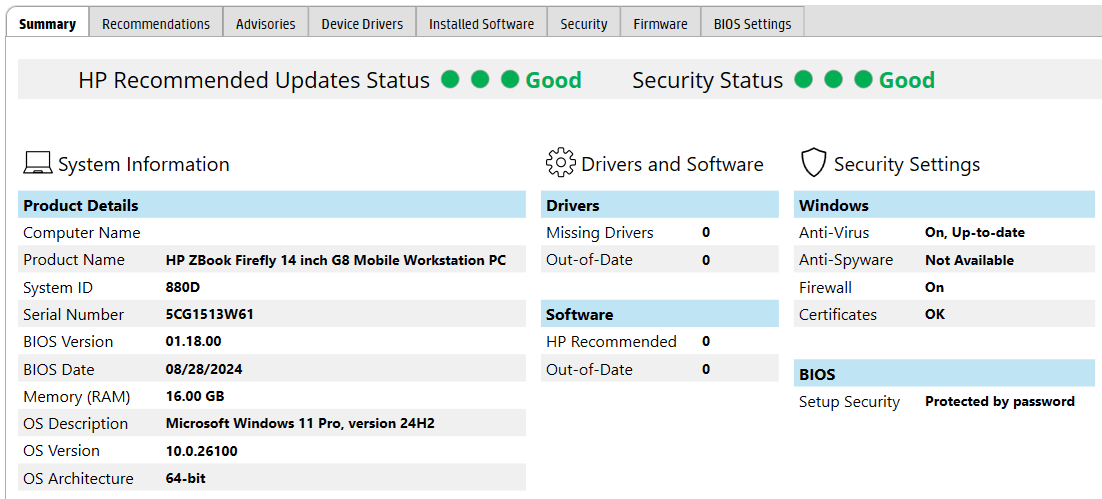Click Certificates status 'OK'
This screenshot has height=499, width=1102.
pos(935,315)
